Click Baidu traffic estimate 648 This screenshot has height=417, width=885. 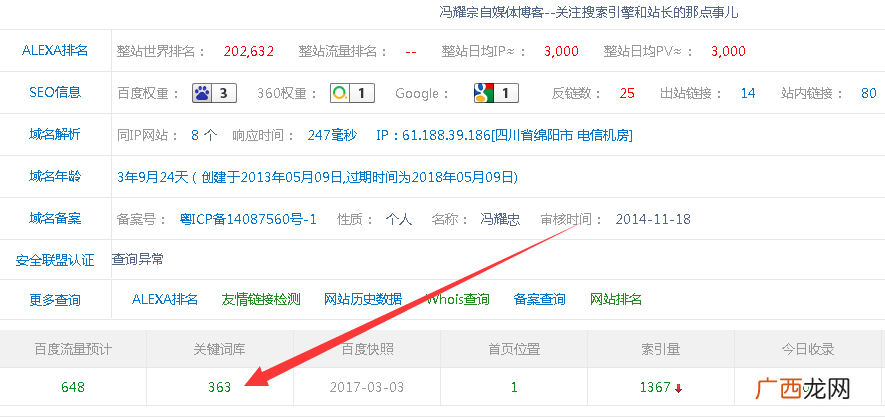click(73, 387)
